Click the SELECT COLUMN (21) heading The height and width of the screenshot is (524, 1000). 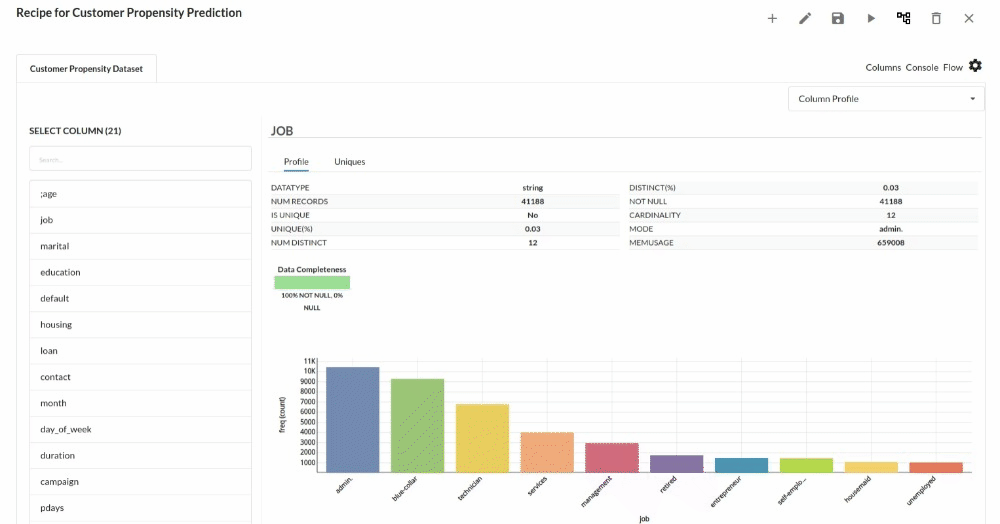pos(75,131)
